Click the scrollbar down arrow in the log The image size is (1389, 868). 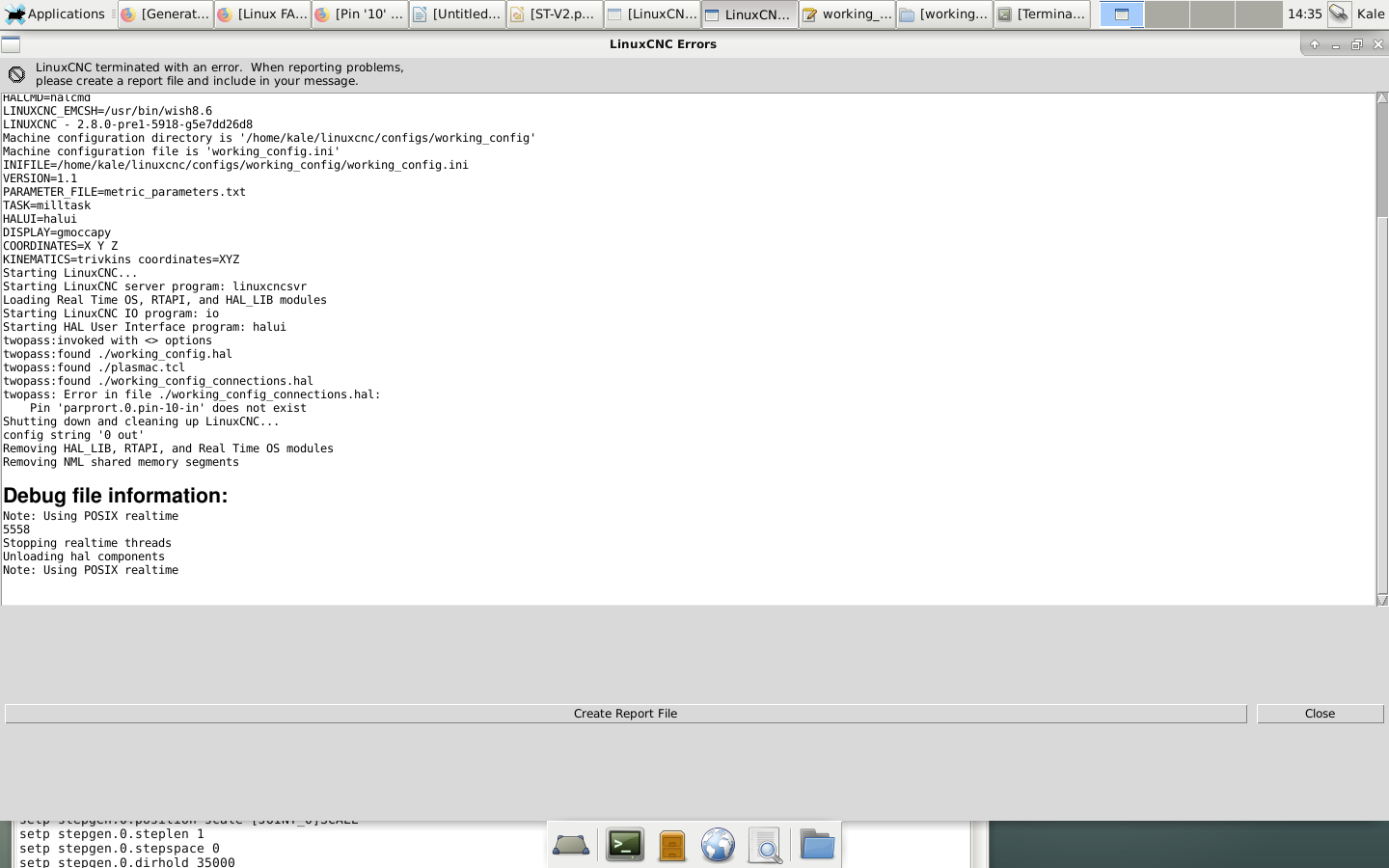(x=1382, y=600)
